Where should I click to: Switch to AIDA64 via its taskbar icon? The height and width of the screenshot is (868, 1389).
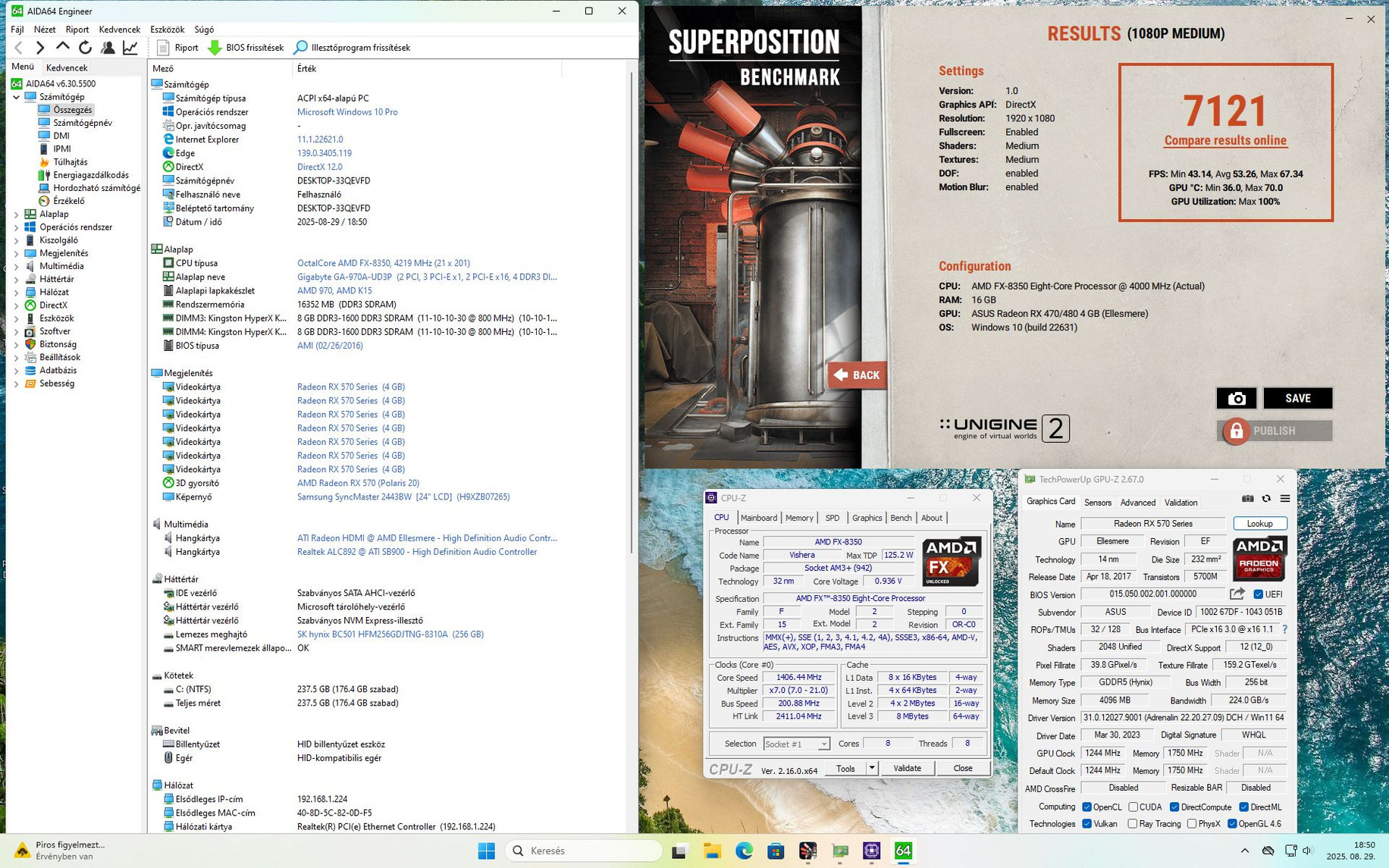[903, 851]
